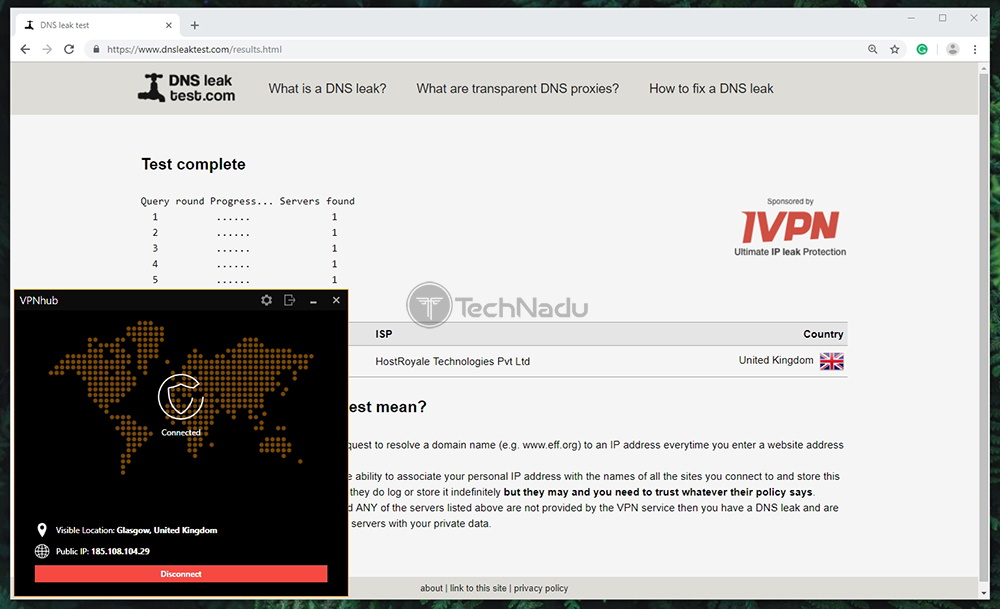Open the Chrome profile avatar
The width and height of the screenshot is (1000, 609).
coord(952,49)
